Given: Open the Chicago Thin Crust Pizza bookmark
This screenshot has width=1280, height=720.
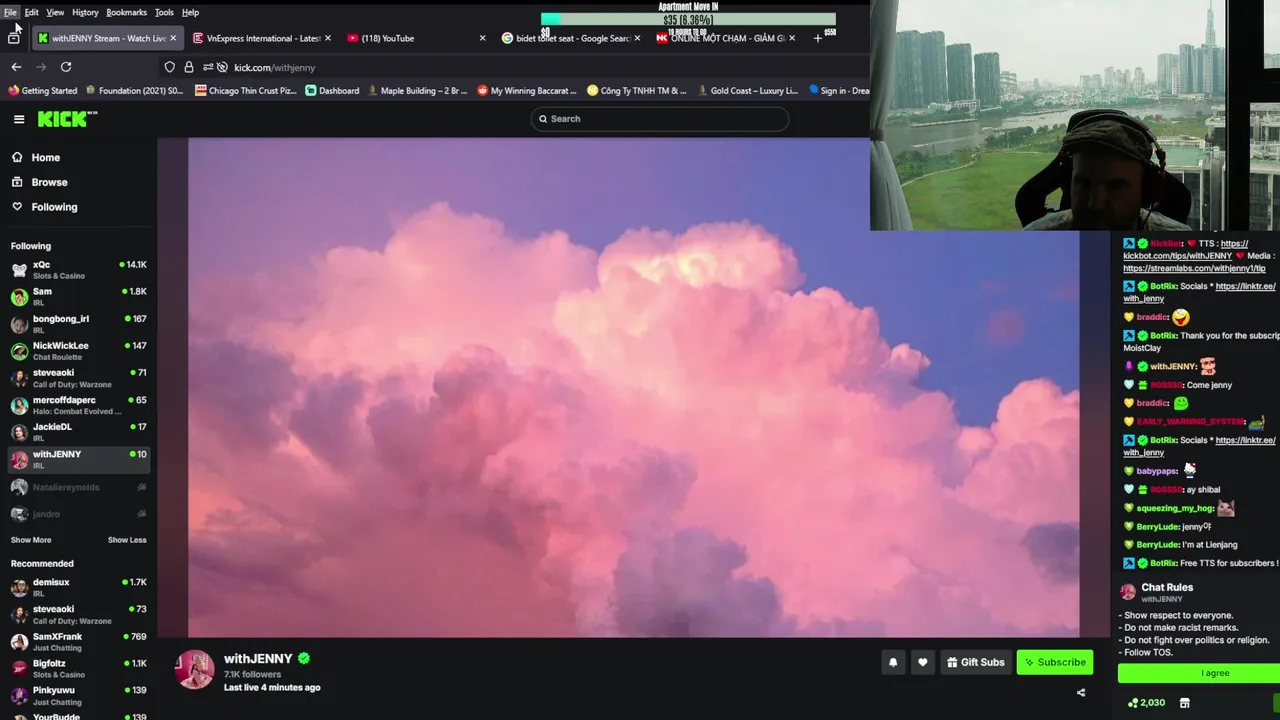Looking at the screenshot, I should pos(246,91).
